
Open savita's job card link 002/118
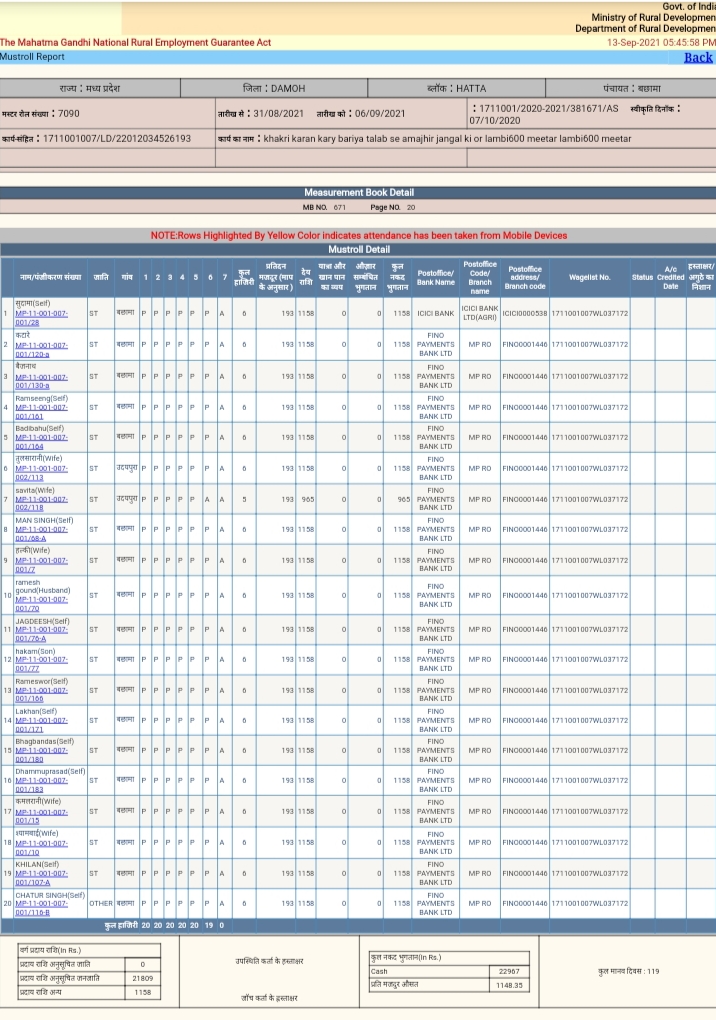[x=41, y=503]
